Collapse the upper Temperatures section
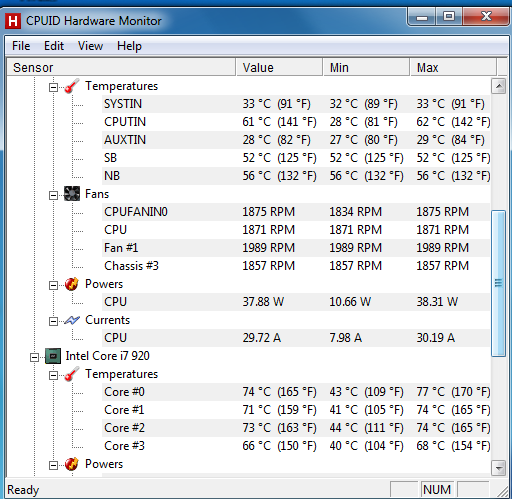The image size is (512, 499). (53, 87)
